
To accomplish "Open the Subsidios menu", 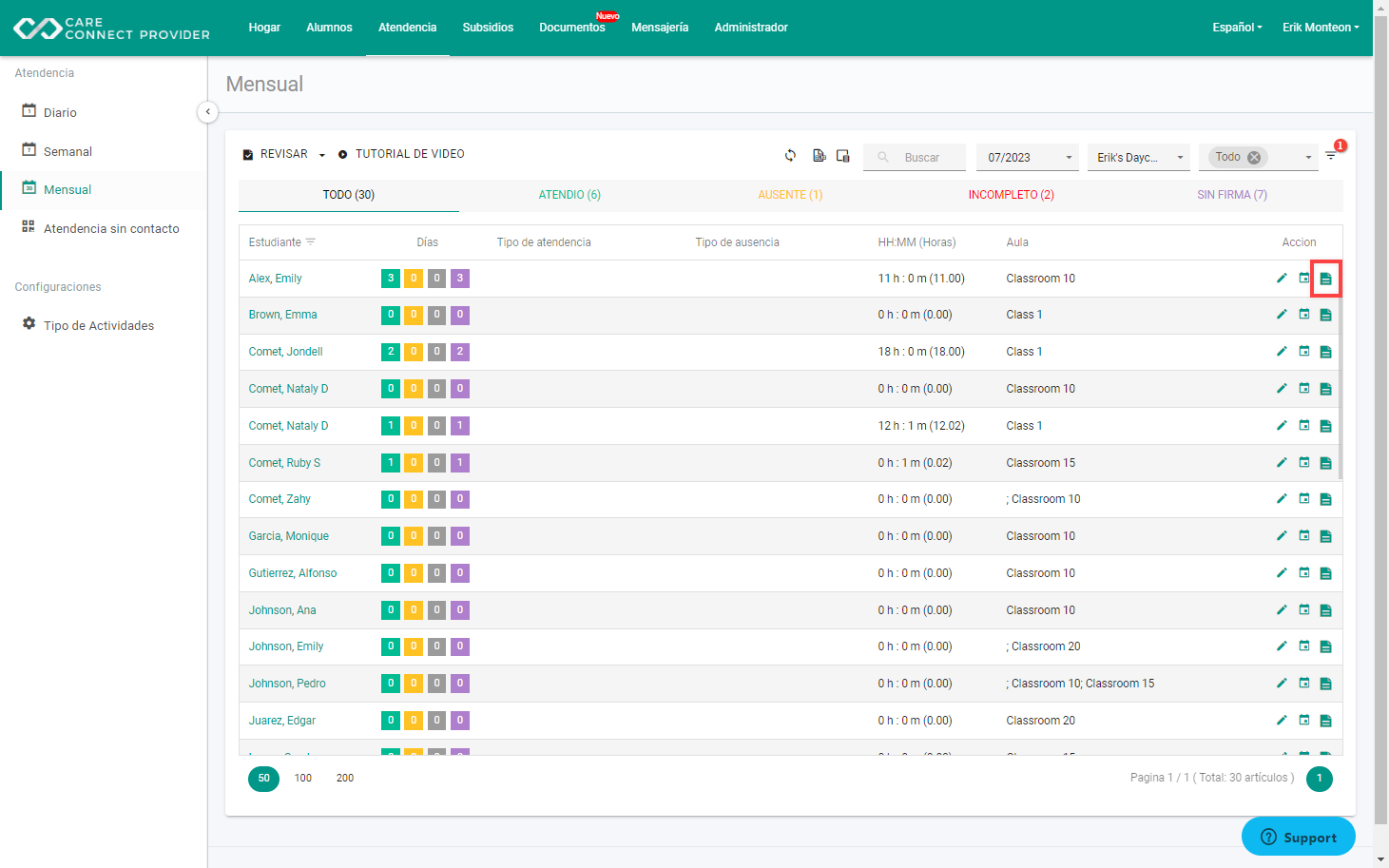I will (x=488, y=28).
